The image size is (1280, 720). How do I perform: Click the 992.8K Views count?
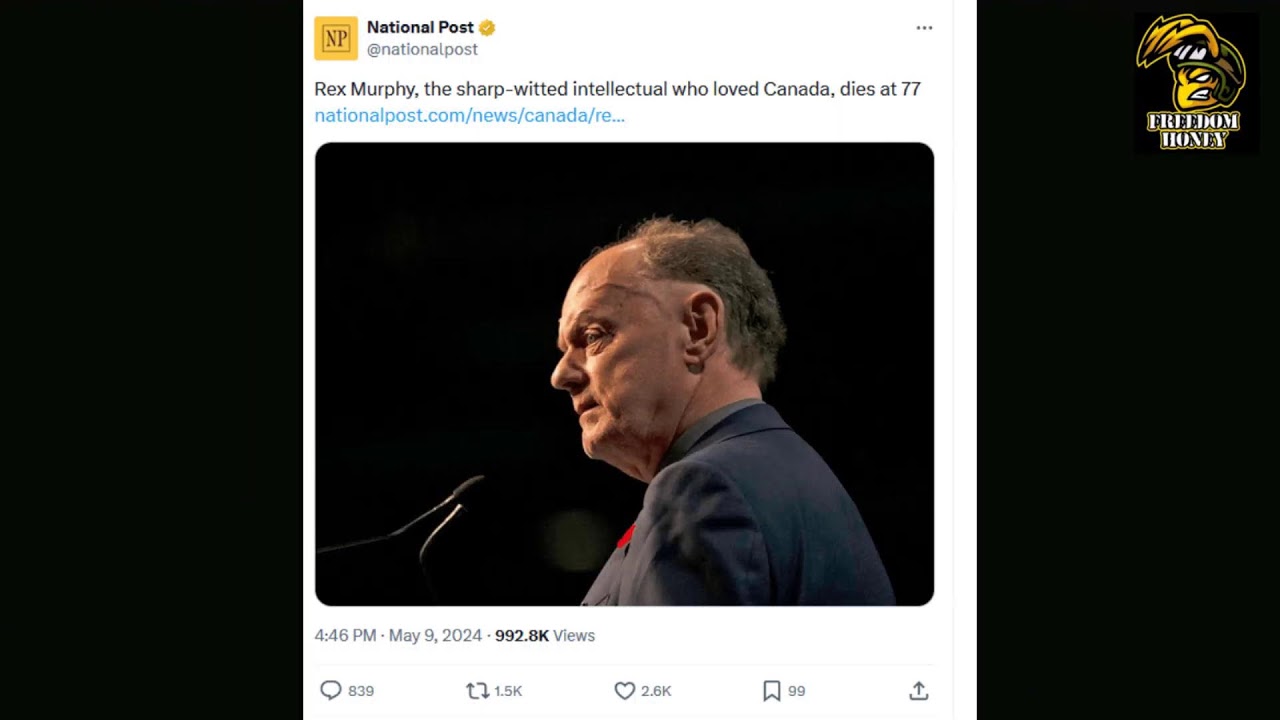coord(545,635)
